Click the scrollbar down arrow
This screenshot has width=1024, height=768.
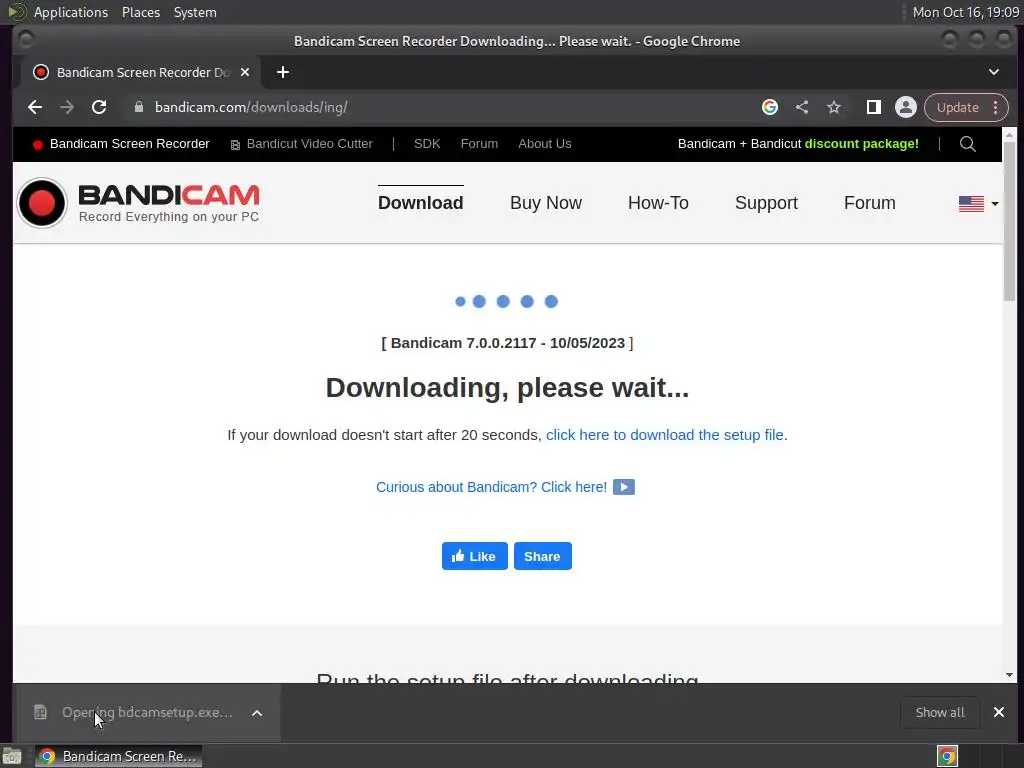[1010, 675]
